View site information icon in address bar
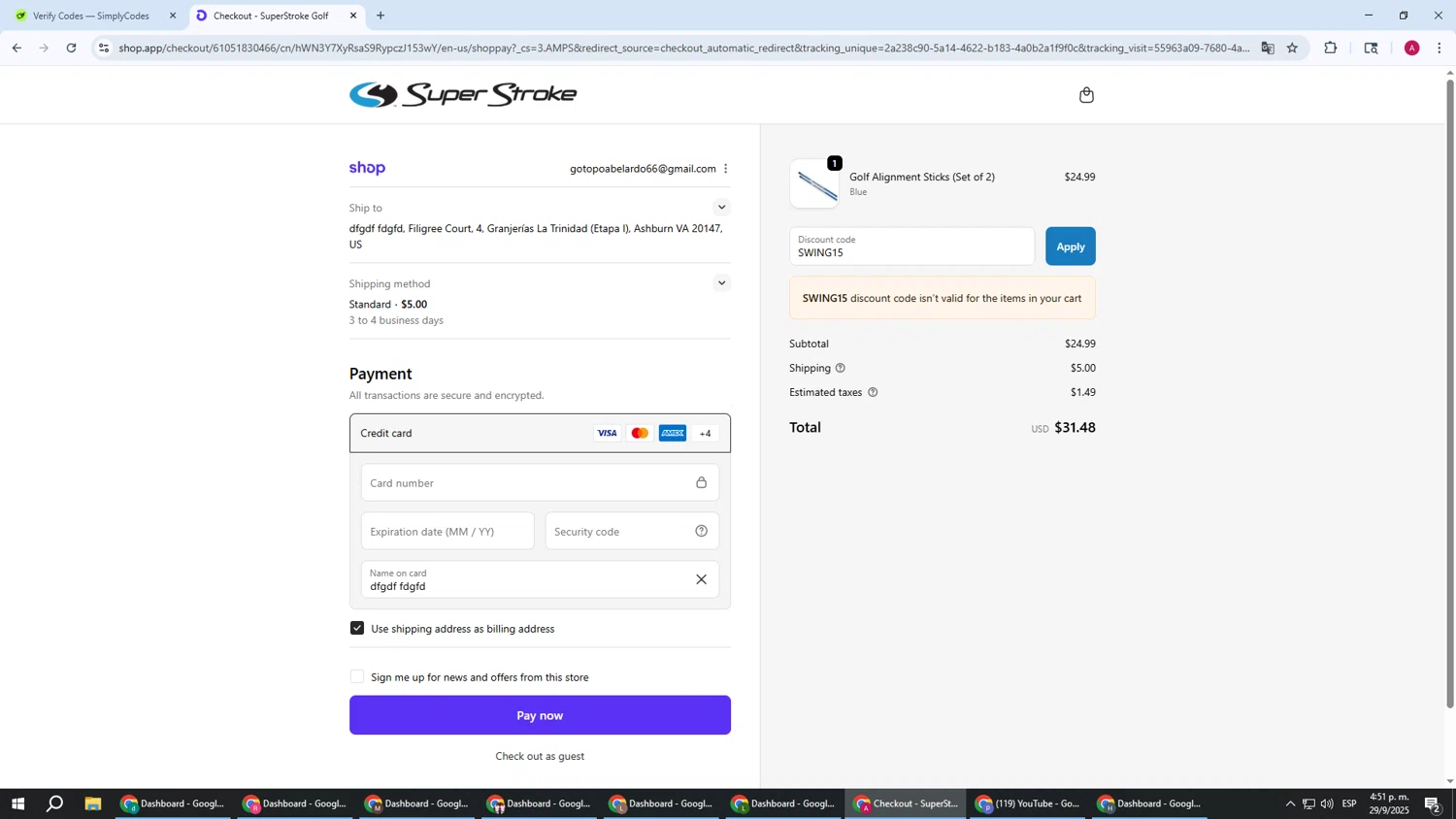This screenshot has width=1456, height=819. point(105,48)
